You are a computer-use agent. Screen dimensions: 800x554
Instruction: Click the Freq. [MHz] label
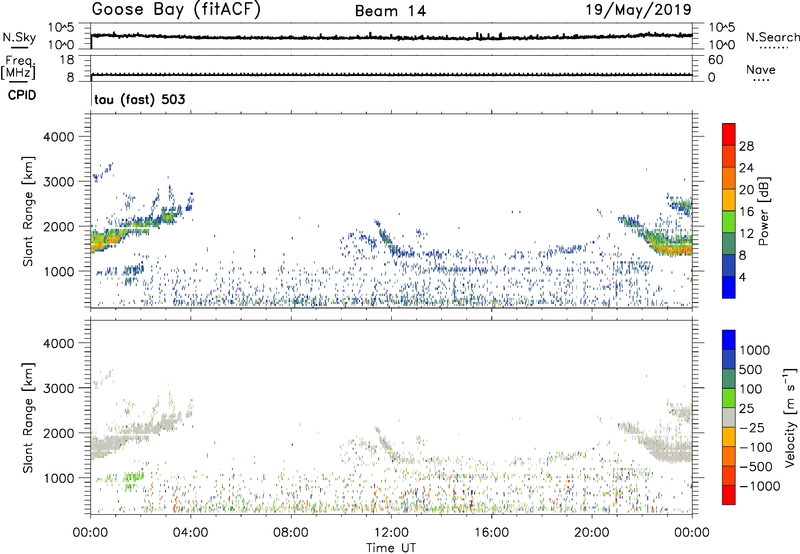[18, 67]
